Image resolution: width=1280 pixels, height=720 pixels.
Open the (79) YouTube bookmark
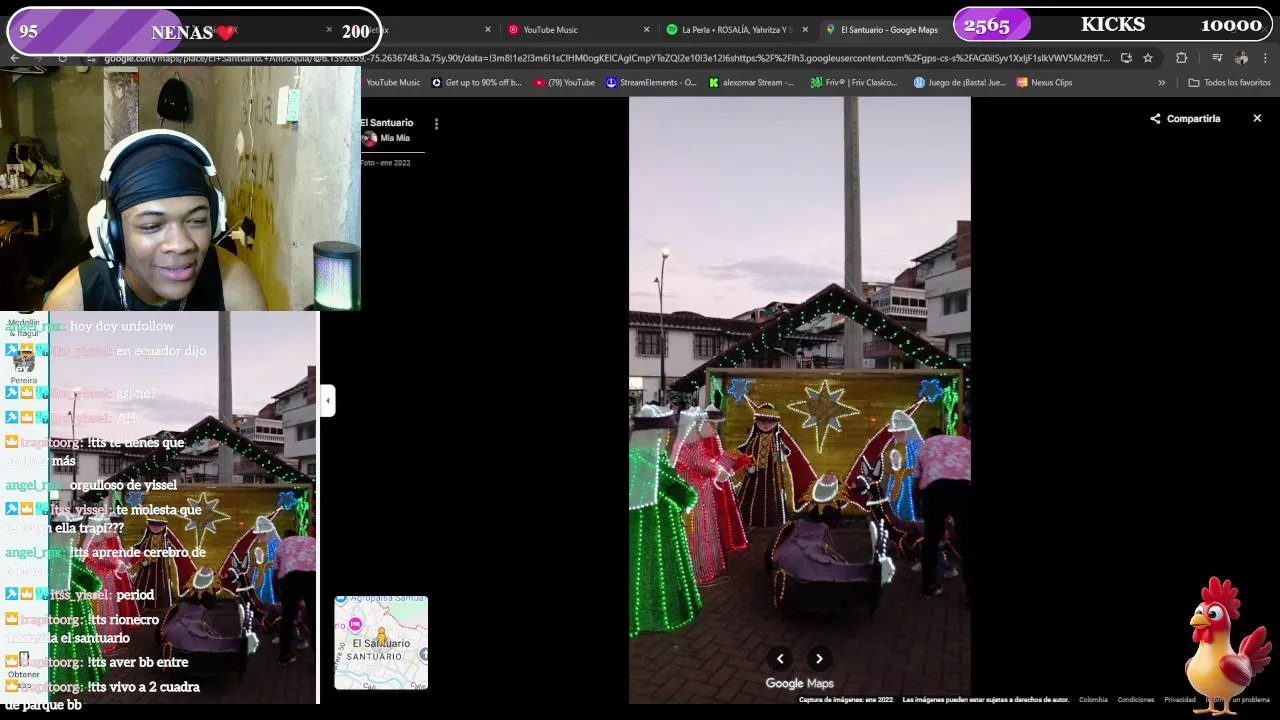pos(564,82)
